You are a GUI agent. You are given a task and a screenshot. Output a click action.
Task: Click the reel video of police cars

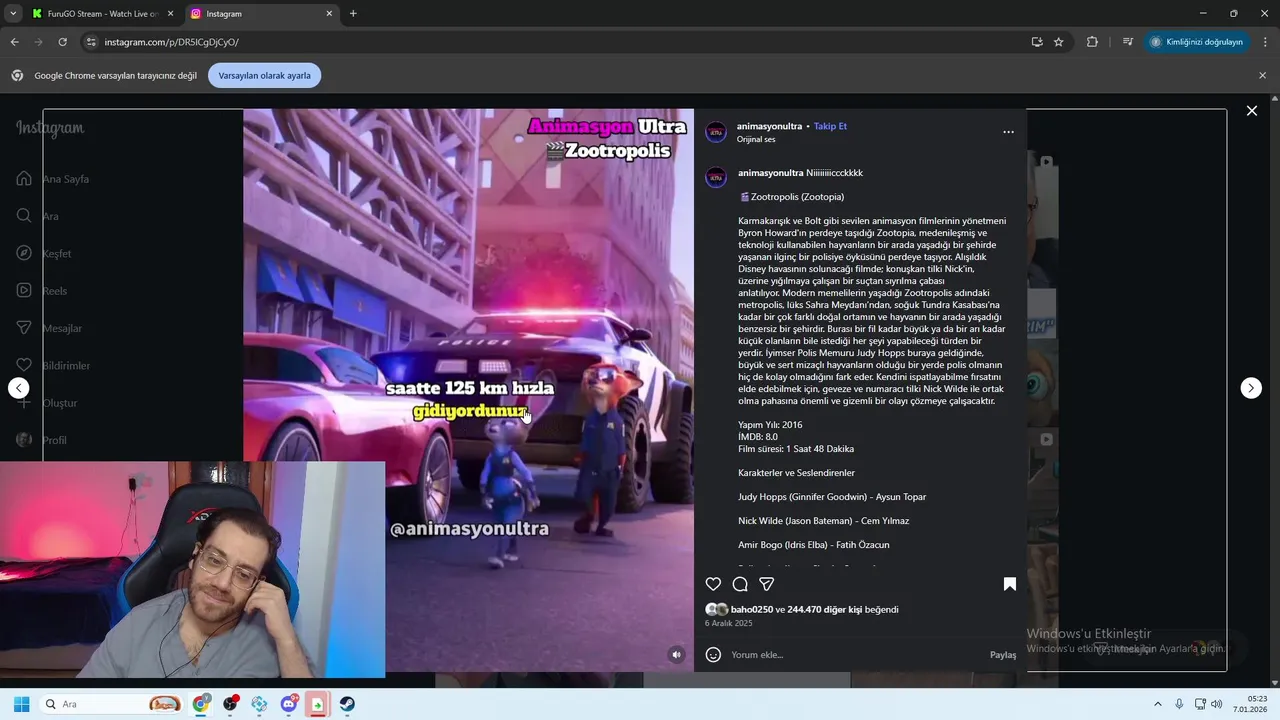click(x=468, y=390)
